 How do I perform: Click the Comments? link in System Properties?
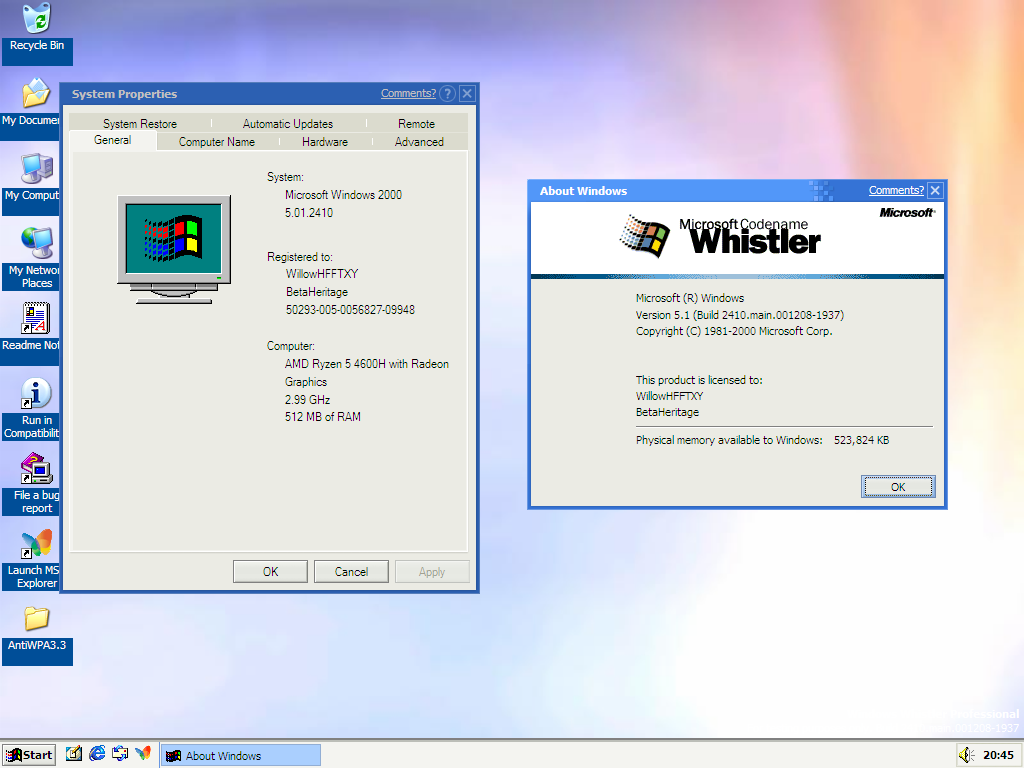408,93
